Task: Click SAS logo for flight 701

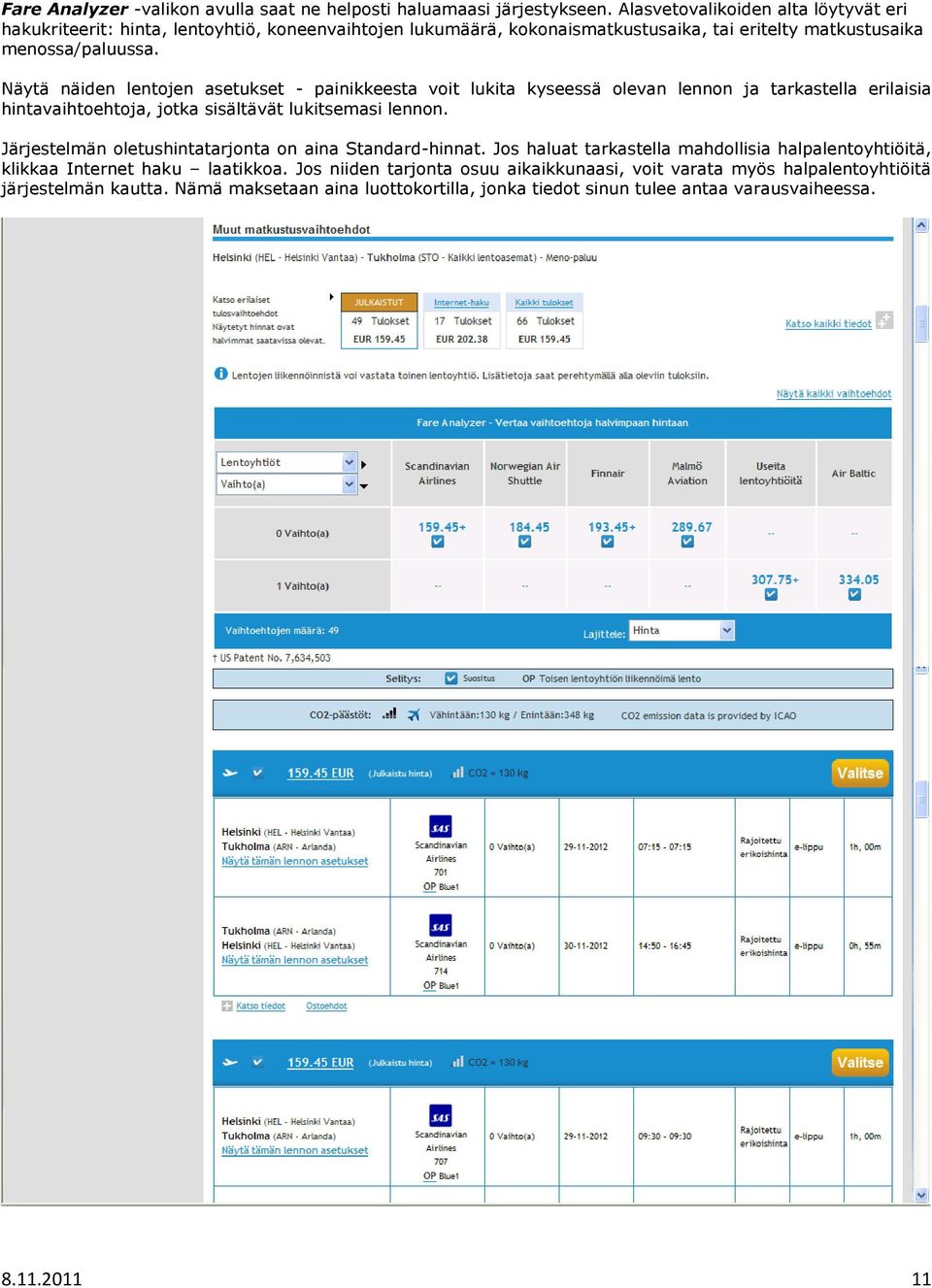Action: [441, 826]
